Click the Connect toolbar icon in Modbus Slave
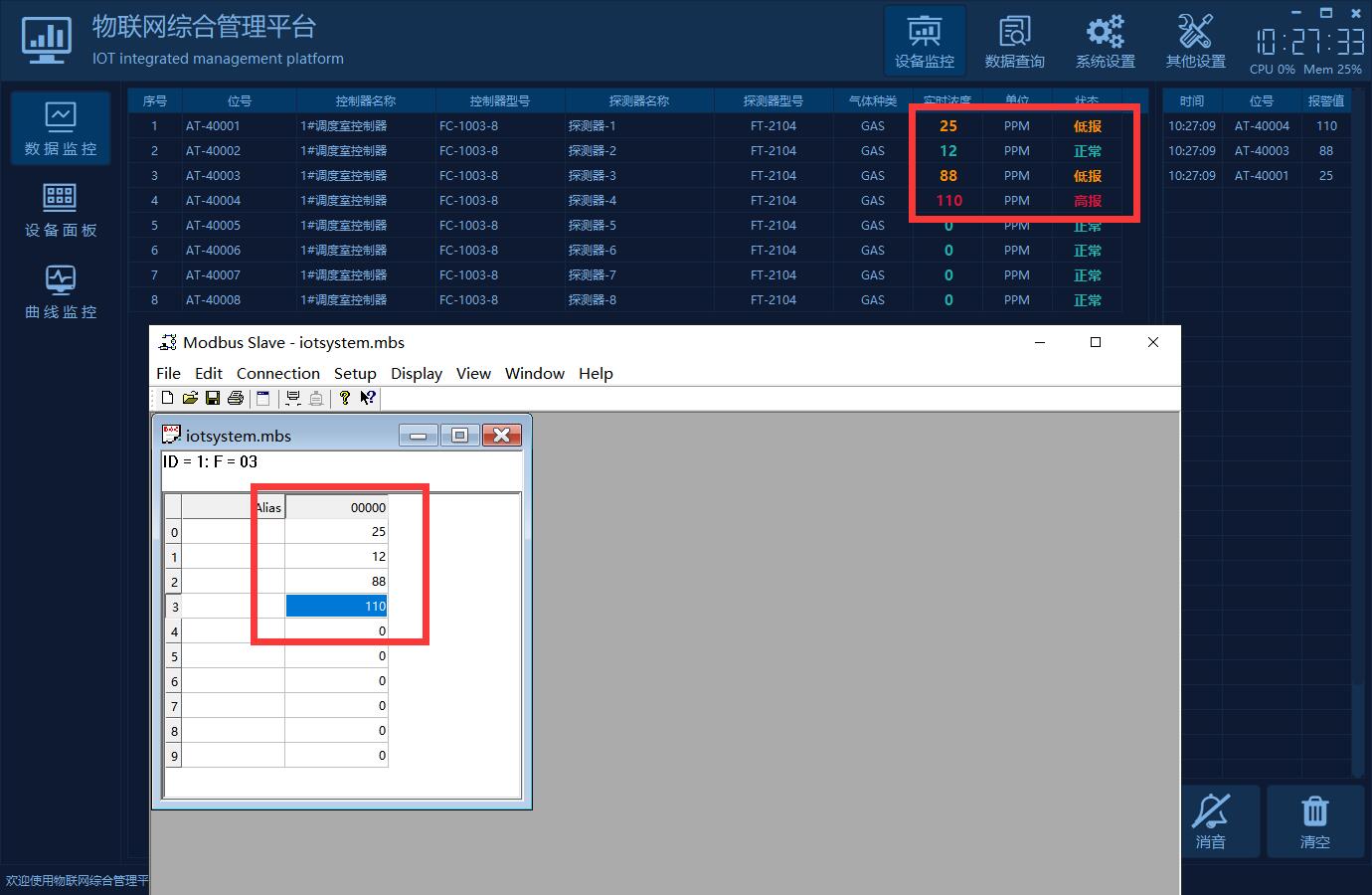The image size is (1372, 895). coord(293,398)
